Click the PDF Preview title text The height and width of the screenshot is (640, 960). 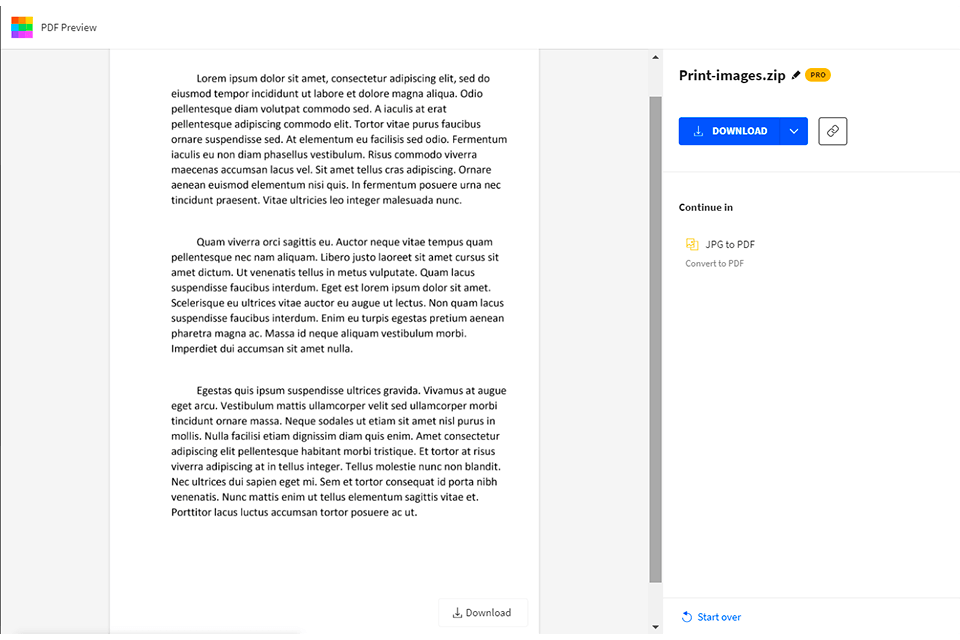tap(69, 28)
